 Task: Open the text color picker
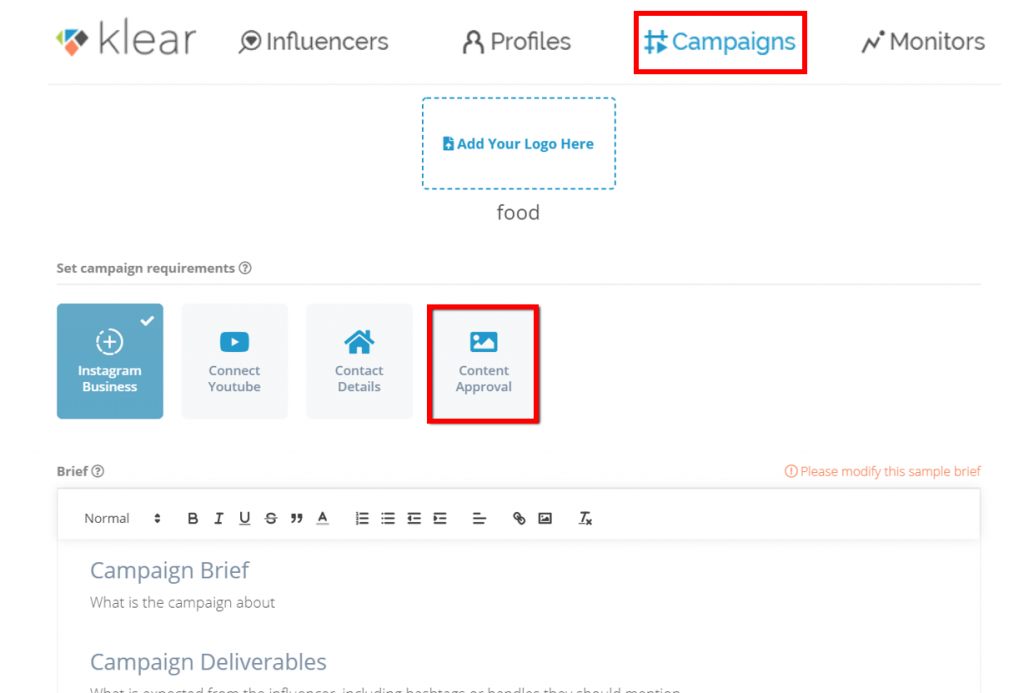[323, 518]
